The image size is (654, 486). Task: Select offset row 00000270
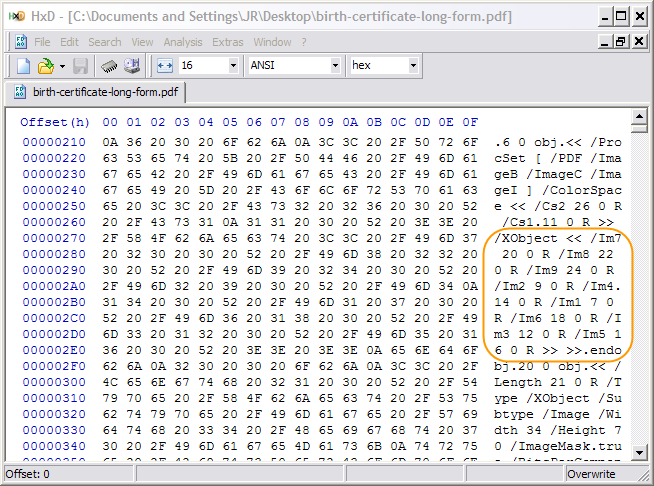pos(54,238)
